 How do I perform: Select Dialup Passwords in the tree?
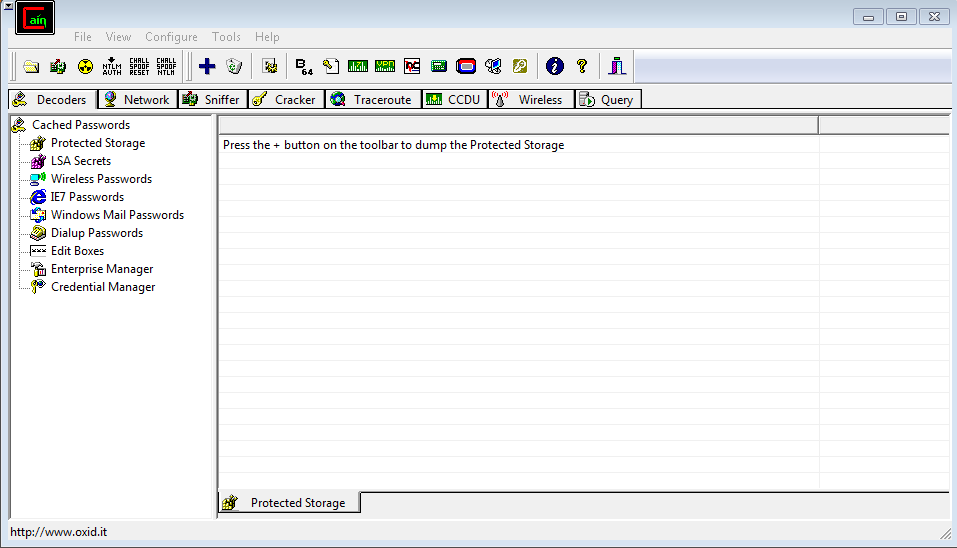[97, 233]
